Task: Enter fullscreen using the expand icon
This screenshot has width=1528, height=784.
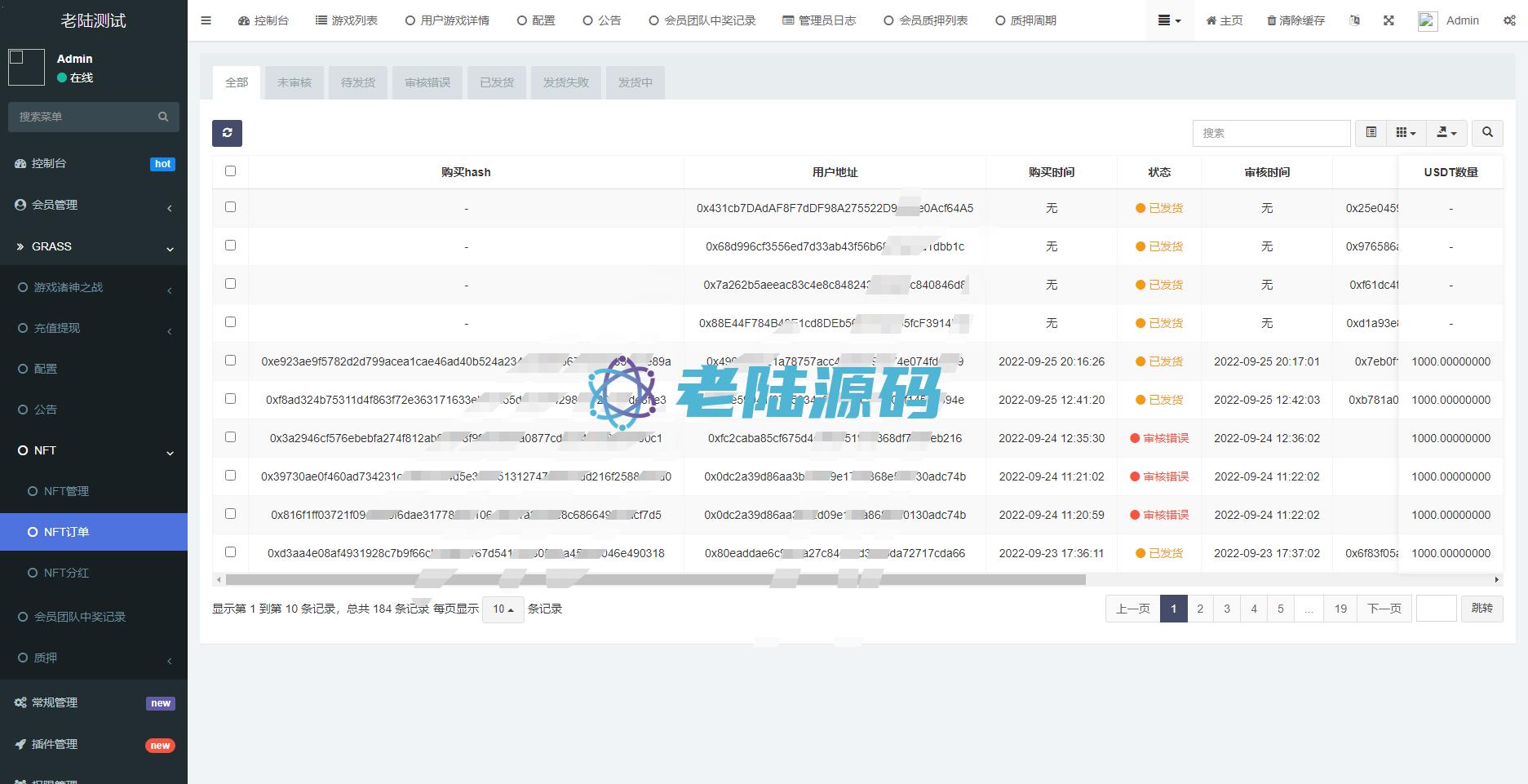Action: click(x=1388, y=20)
